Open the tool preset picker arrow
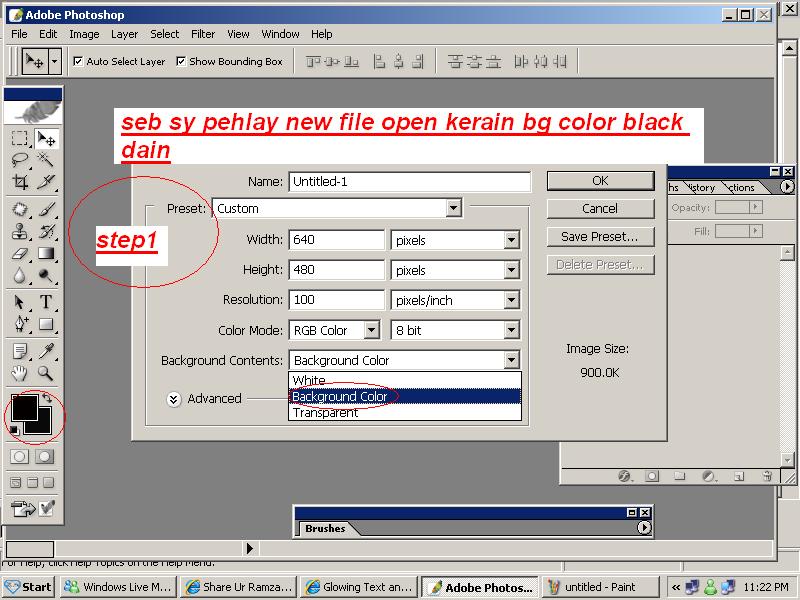The height and width of the screenshot is (600, 800). point(55,61)
